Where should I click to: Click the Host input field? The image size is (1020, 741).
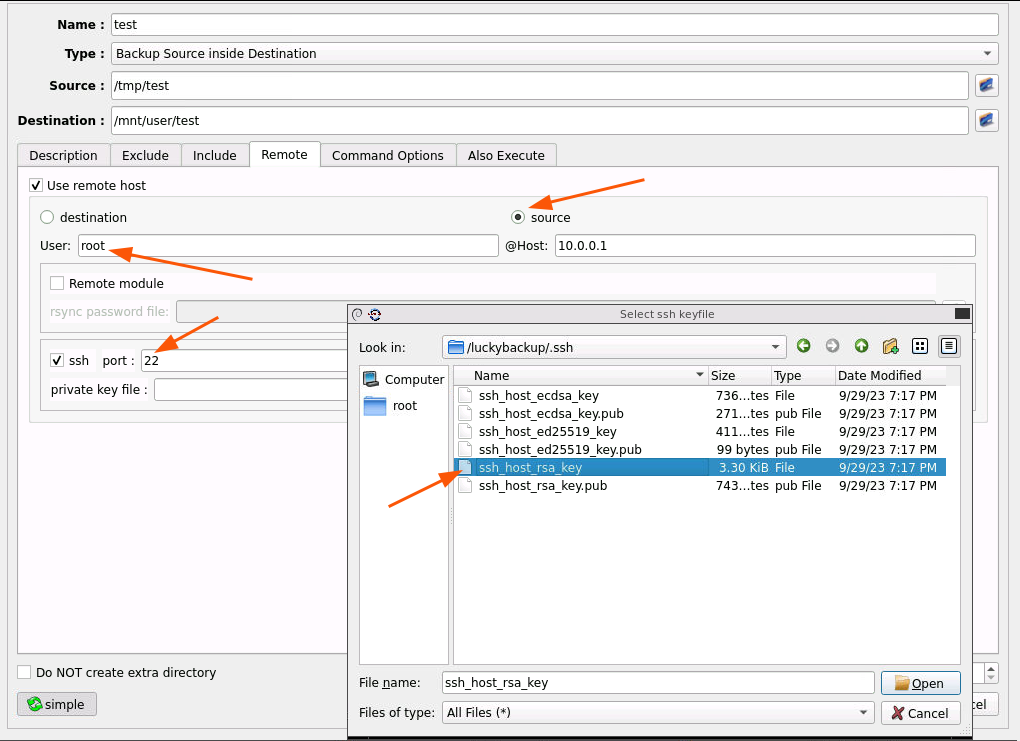(764, 246)
